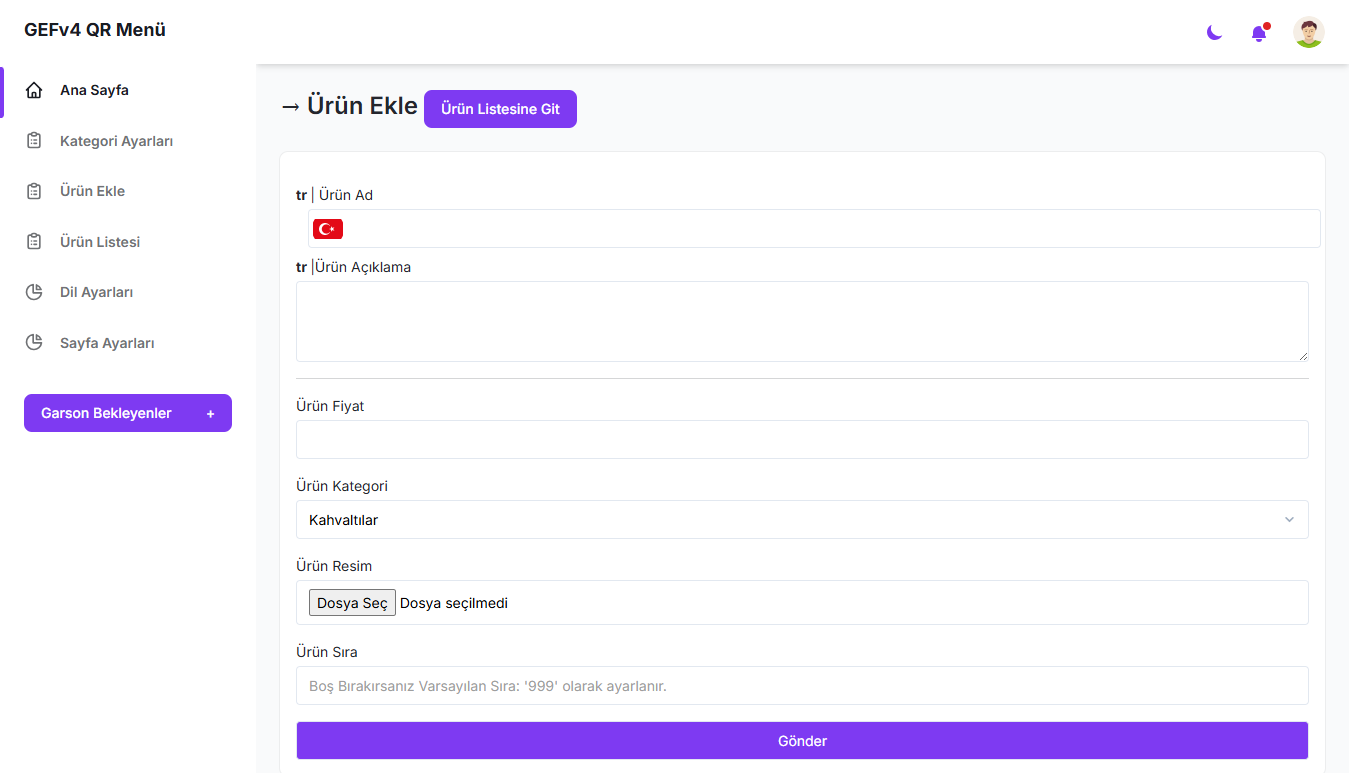Click the clipboard icon next to Kategori Ayarları

pyautogui.click(x=34, y=141)
